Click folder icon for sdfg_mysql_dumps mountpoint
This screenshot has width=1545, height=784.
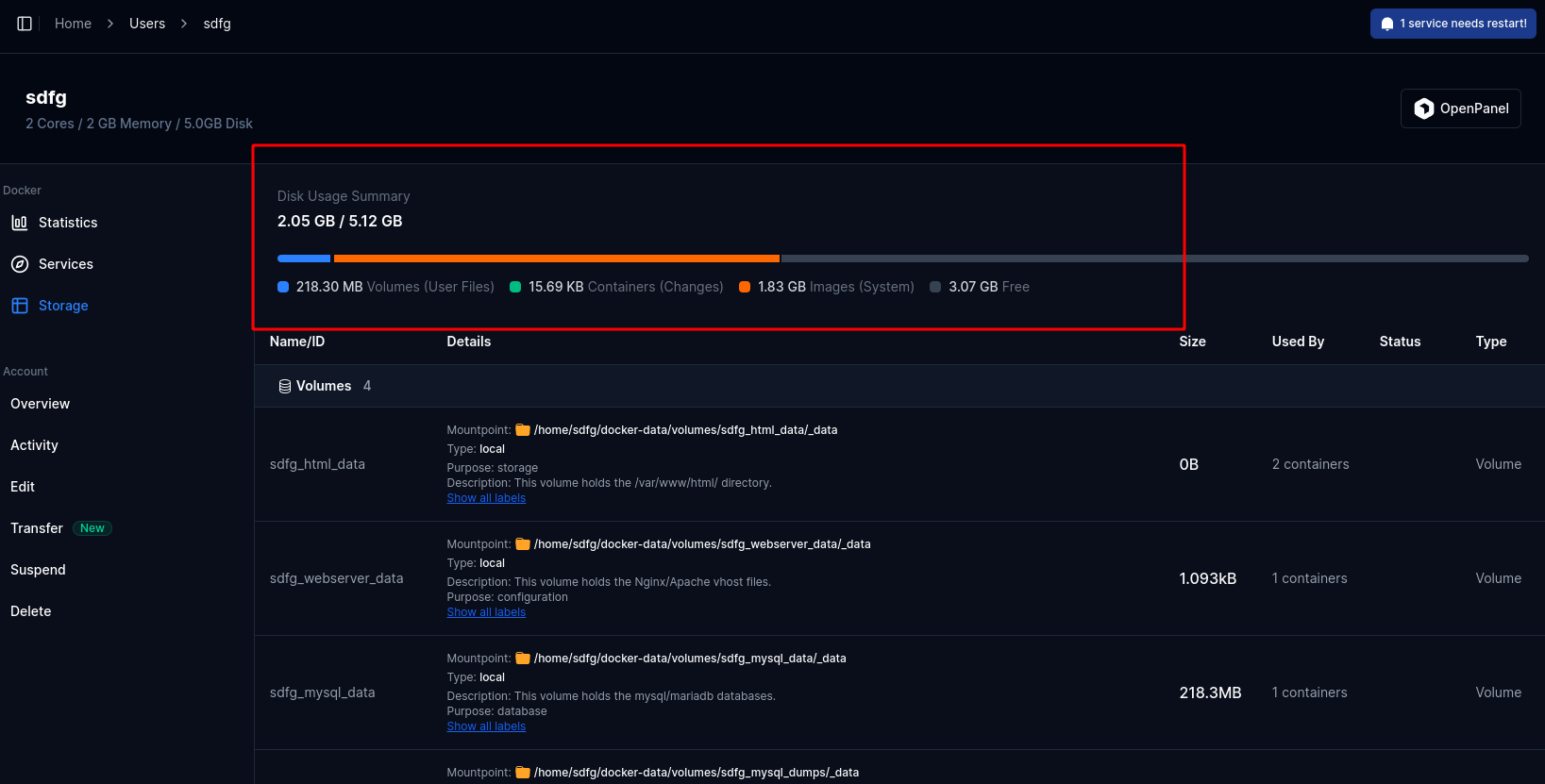[522, 773]
